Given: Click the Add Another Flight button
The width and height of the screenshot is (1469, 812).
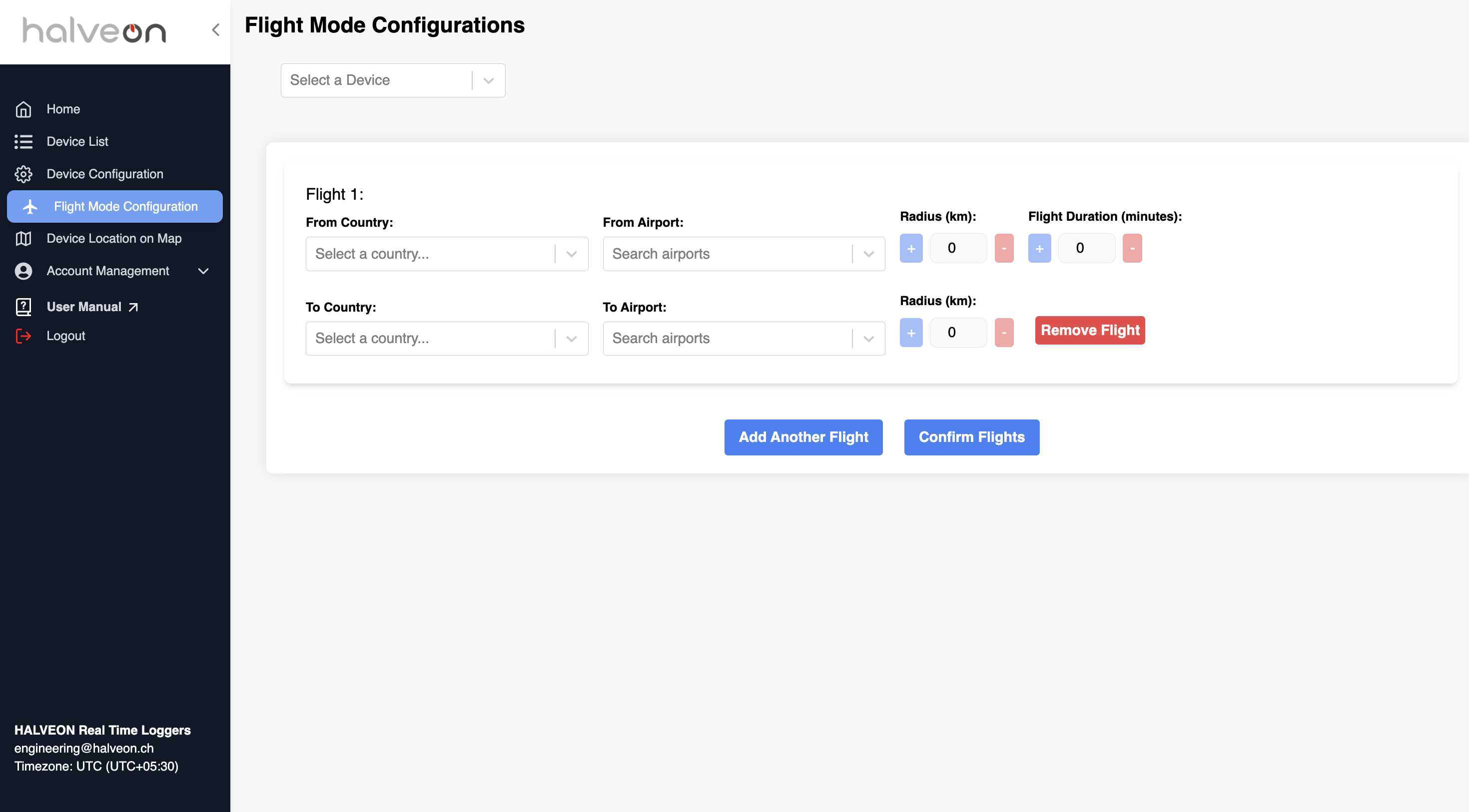Looking at the screenshot, I should 803,437.
